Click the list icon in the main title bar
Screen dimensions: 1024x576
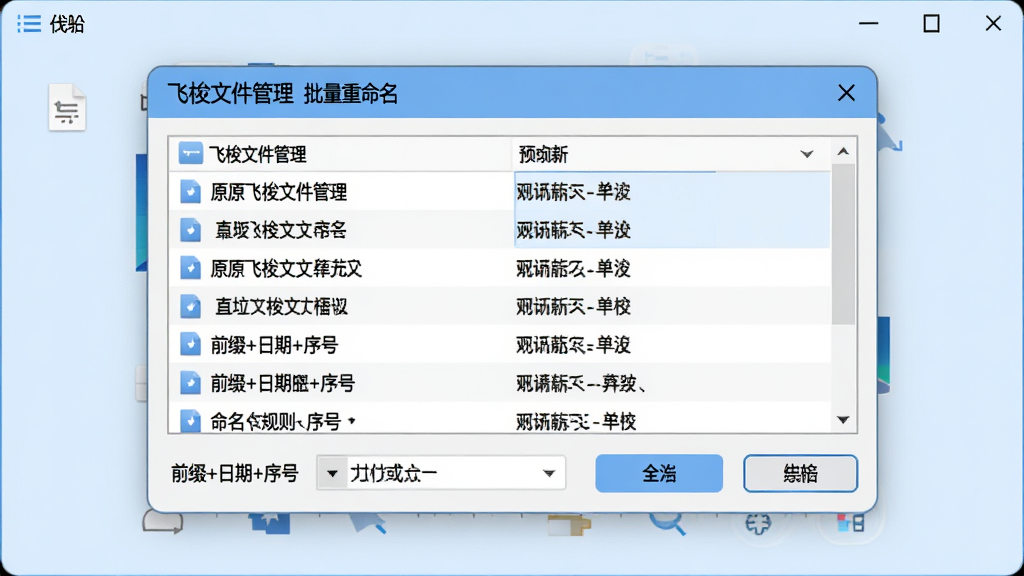tap(29, 24)
